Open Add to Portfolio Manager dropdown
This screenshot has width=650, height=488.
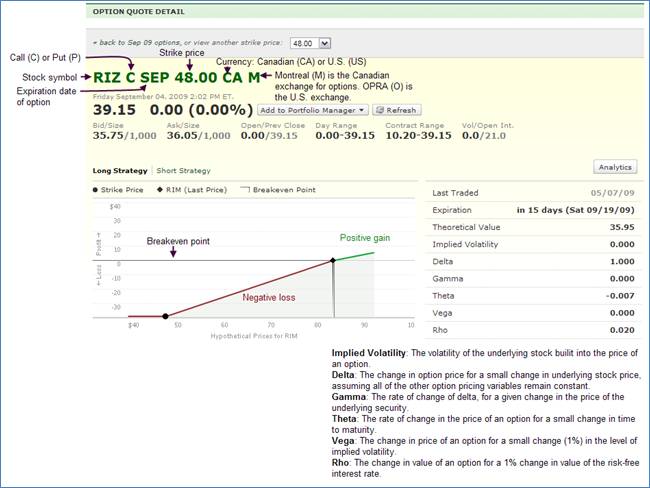313,110
